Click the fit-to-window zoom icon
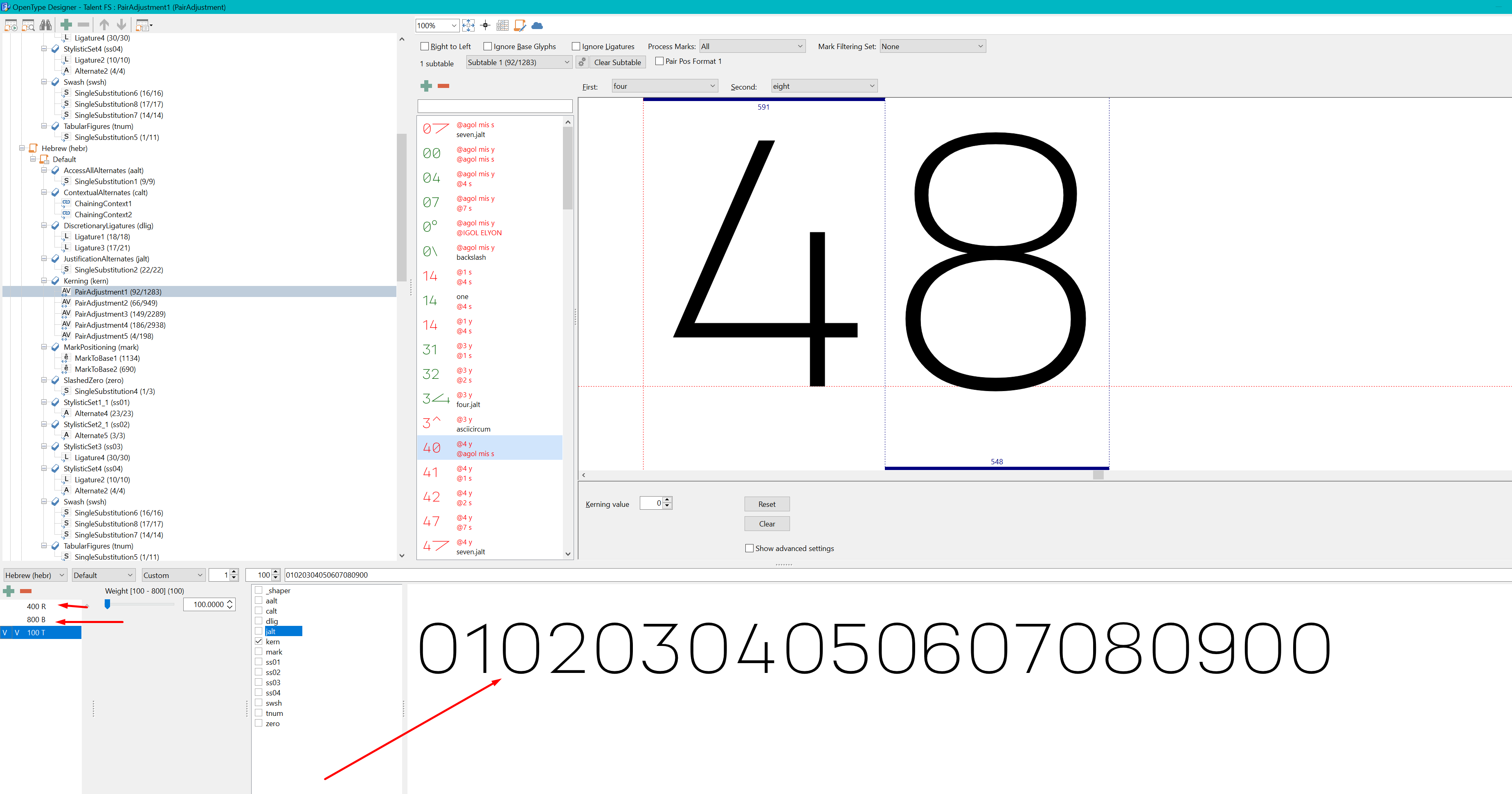Viewport: 1512px width, 794px height. (468, 25)
